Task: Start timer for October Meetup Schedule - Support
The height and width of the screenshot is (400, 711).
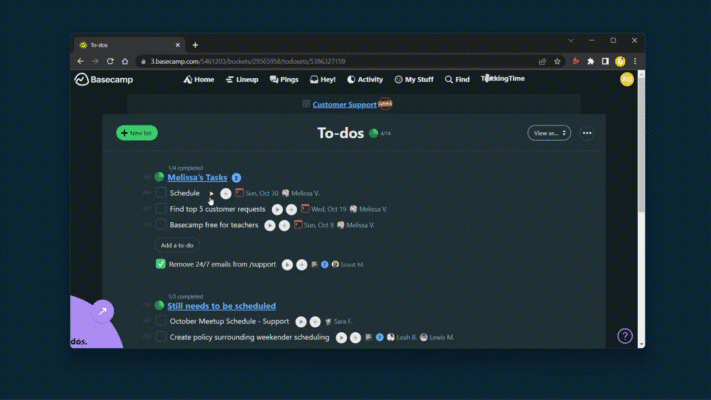Action: (x=301, y=322)
